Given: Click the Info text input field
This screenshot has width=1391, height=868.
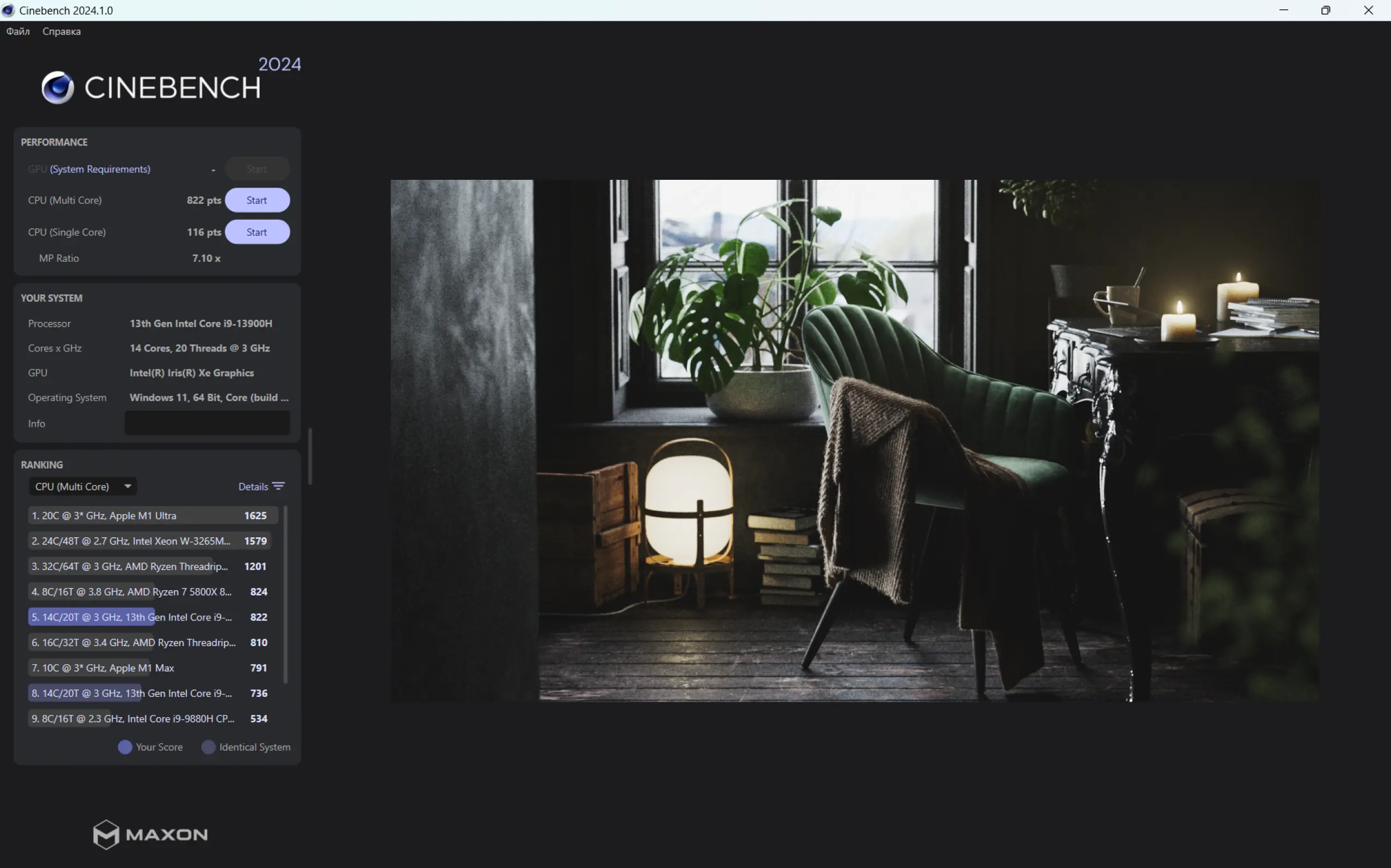Looking at the screenshot, I should (x=207, y=423).
